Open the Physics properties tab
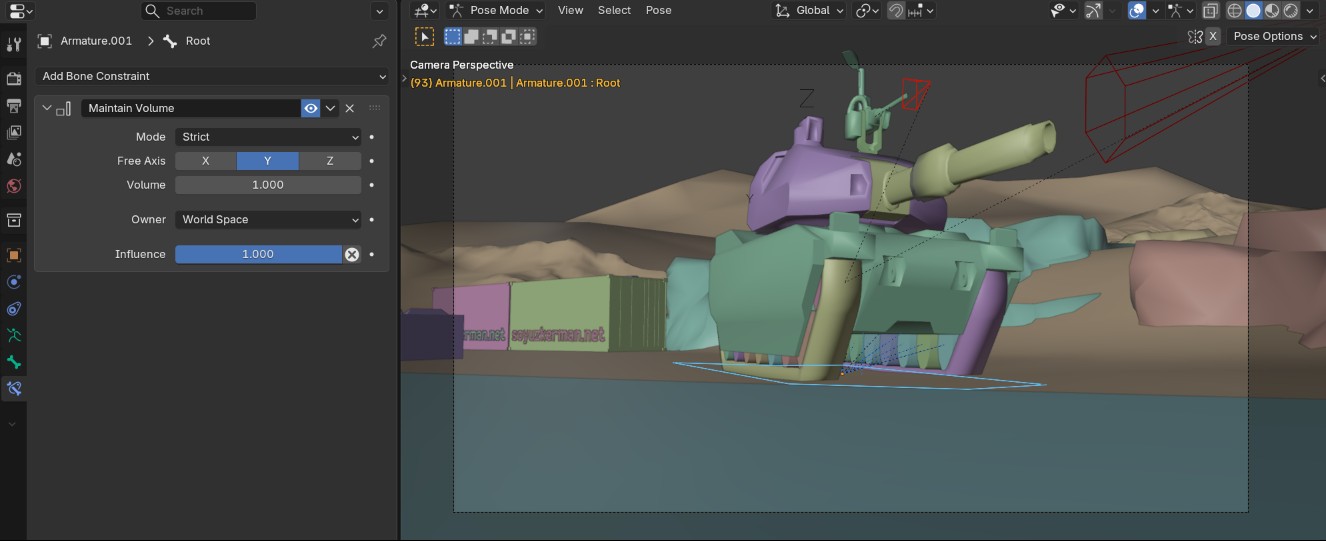1326x541 pixels. pyautogui.click(x=14, y=282)
